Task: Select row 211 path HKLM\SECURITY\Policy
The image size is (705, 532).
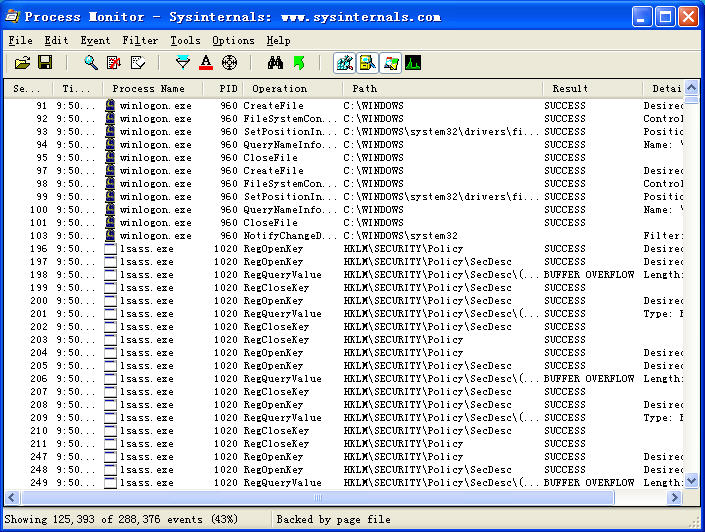Action: pyautogui.click(x=403, y=444)
